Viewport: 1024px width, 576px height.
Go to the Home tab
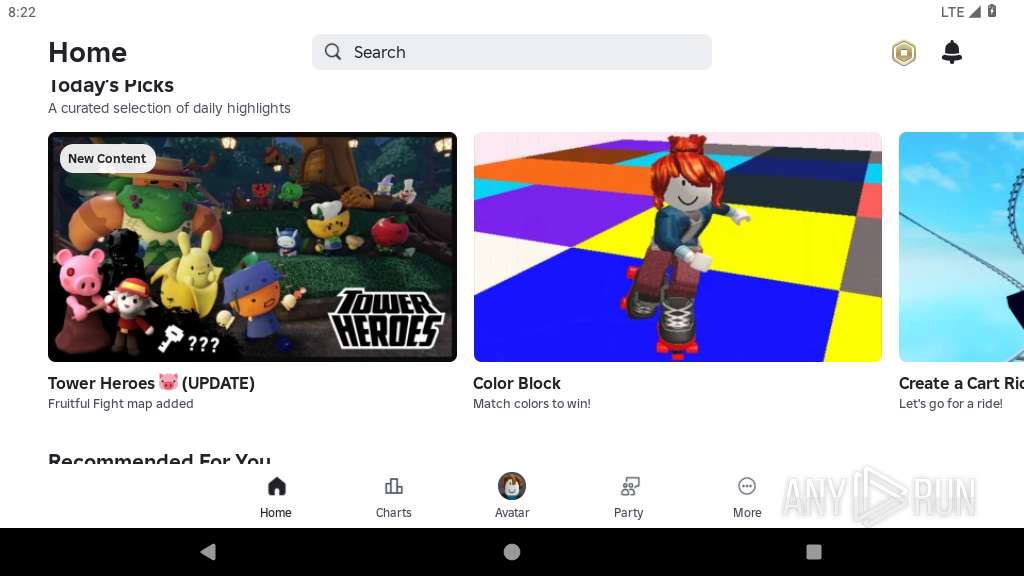tap(276, 498)
